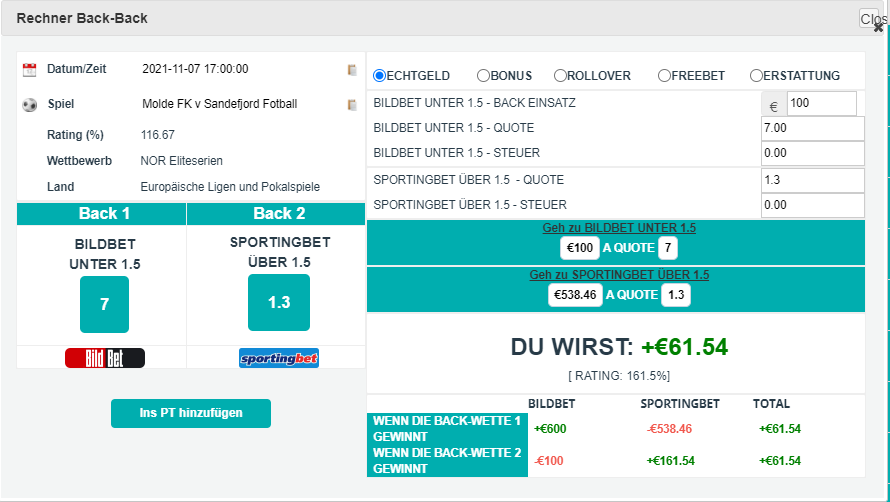Select the ERSTATTUNG radio option
This screenshot has width=890, height=502.
pos(756,76)
